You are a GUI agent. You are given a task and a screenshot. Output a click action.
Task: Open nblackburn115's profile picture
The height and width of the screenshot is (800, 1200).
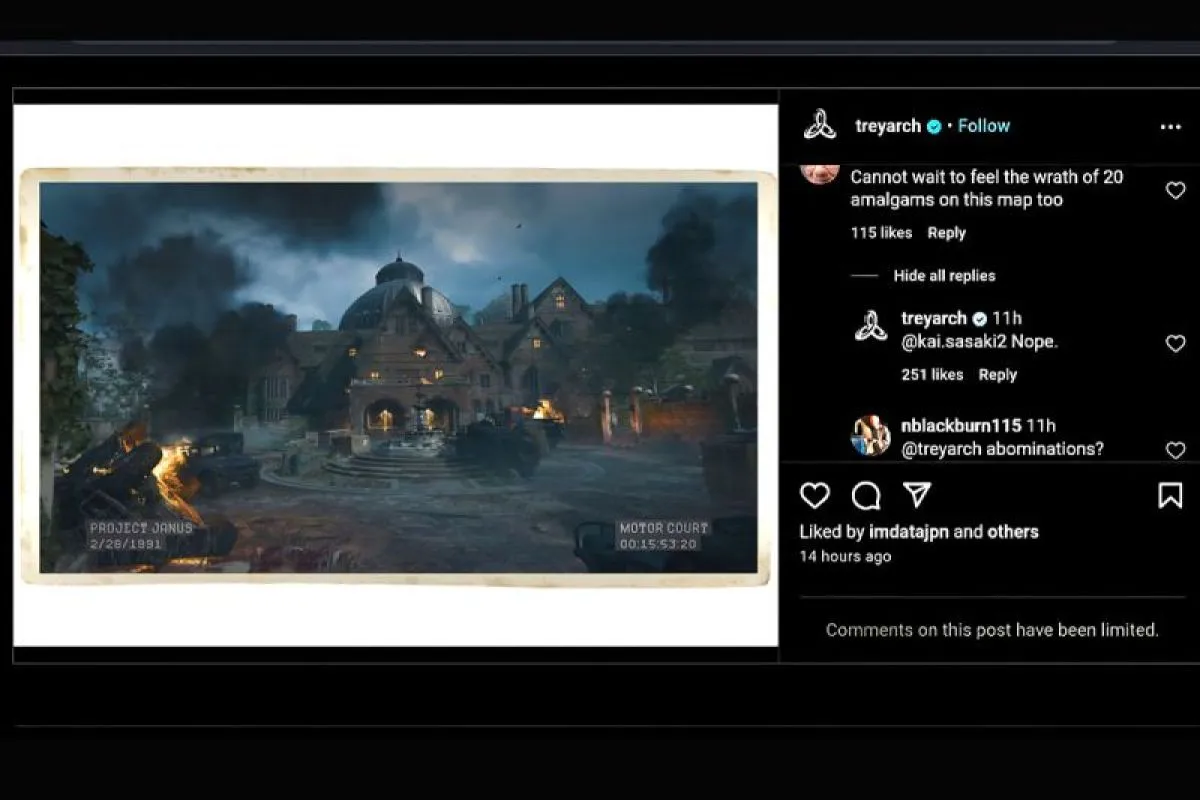point(870,436)
